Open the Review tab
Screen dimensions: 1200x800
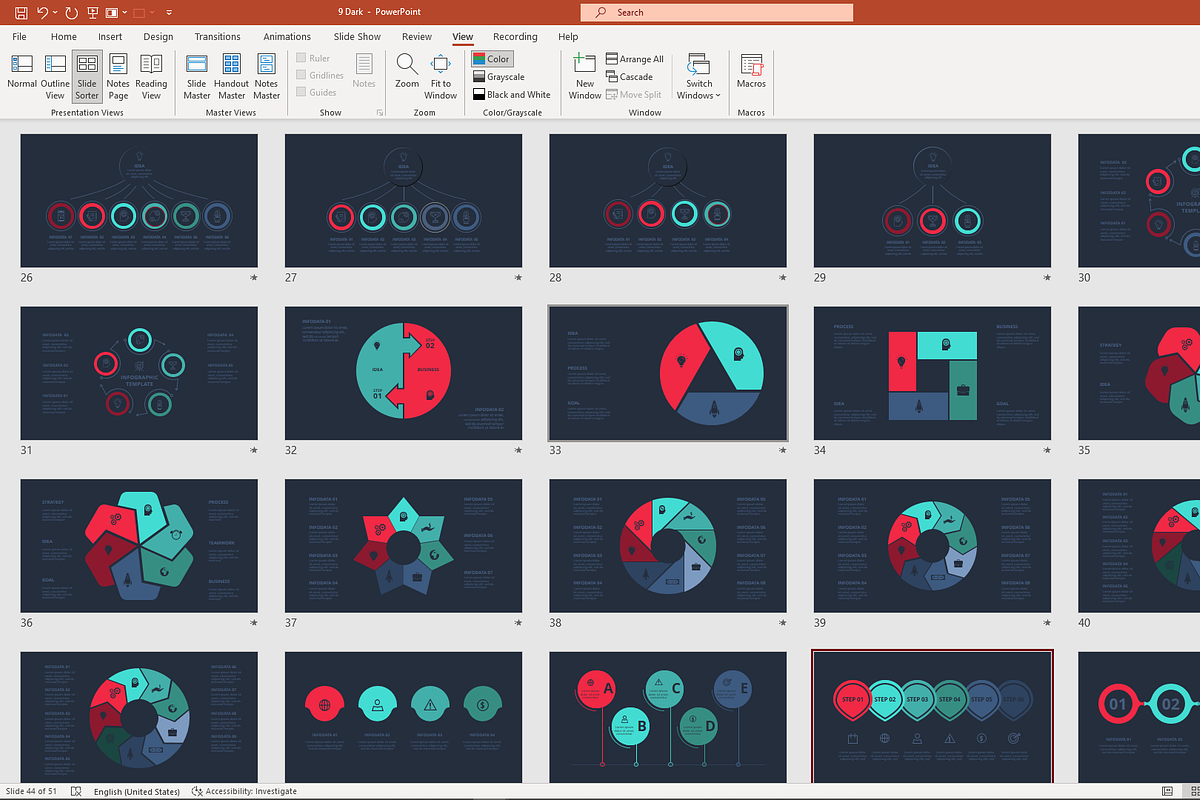click(x=417, y=37)
